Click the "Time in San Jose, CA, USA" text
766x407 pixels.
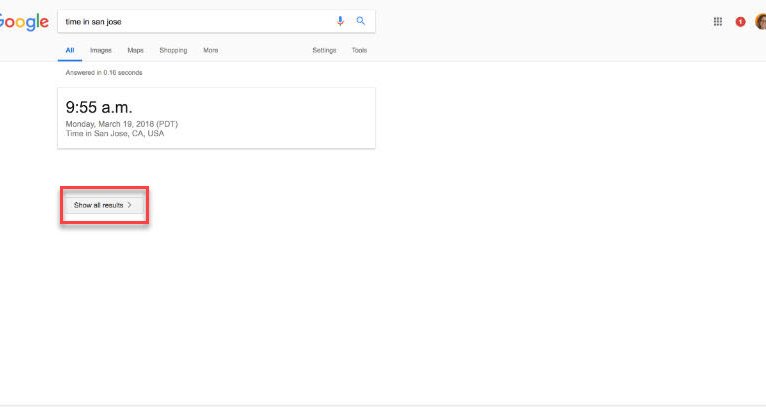point(114,133)
